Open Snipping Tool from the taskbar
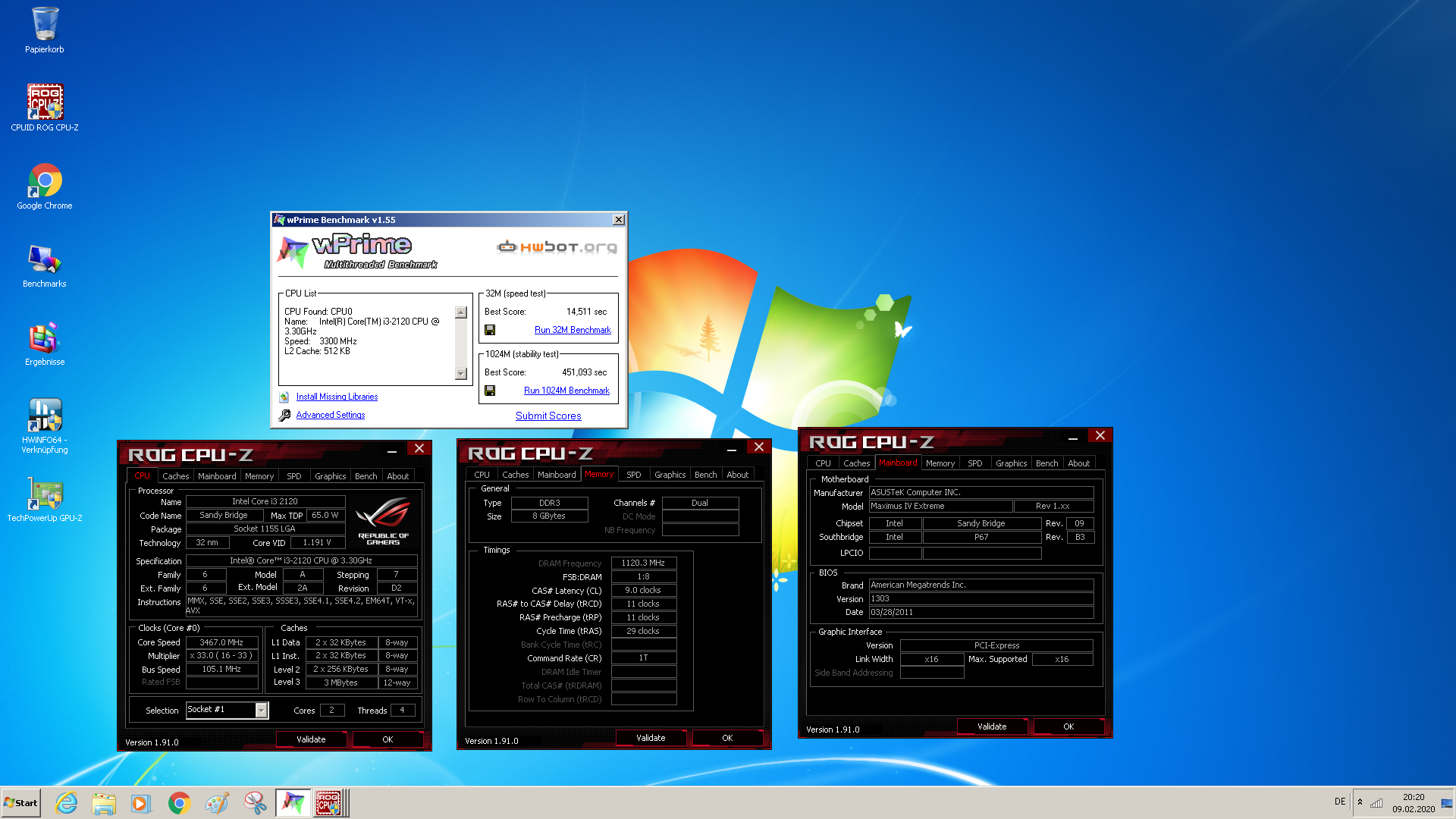This screenshot has width=1456, height=819. (255, 803)
